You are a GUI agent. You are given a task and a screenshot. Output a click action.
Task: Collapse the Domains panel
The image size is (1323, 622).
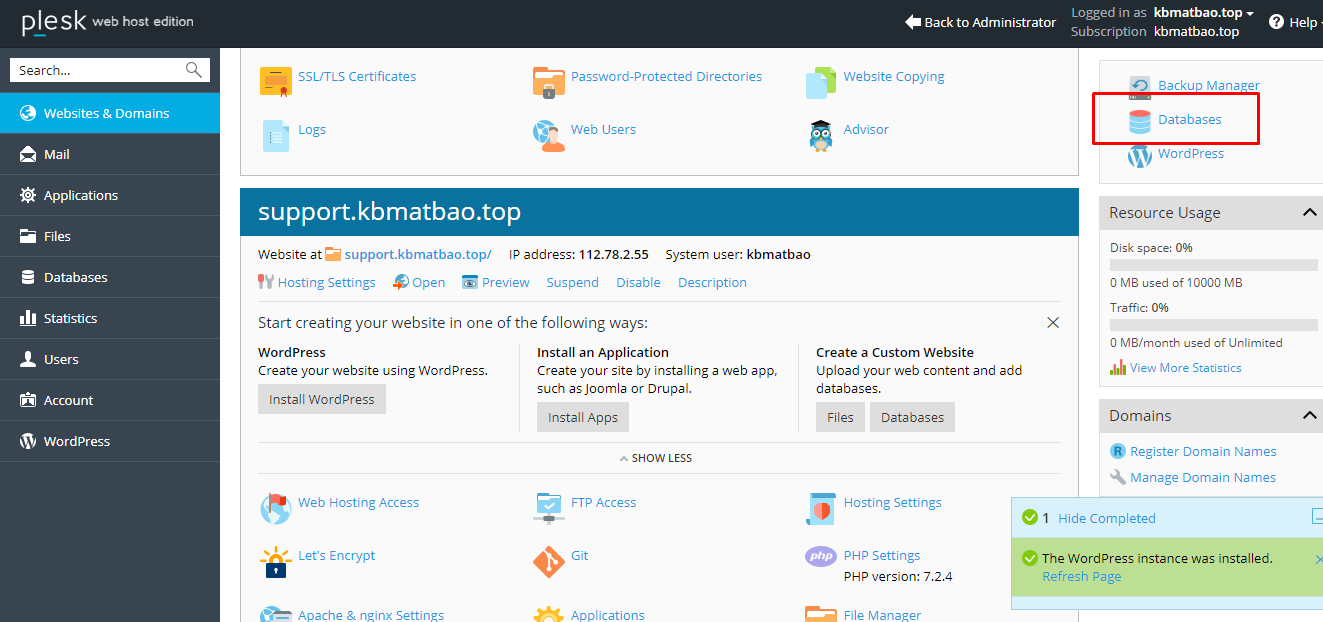1308,416
